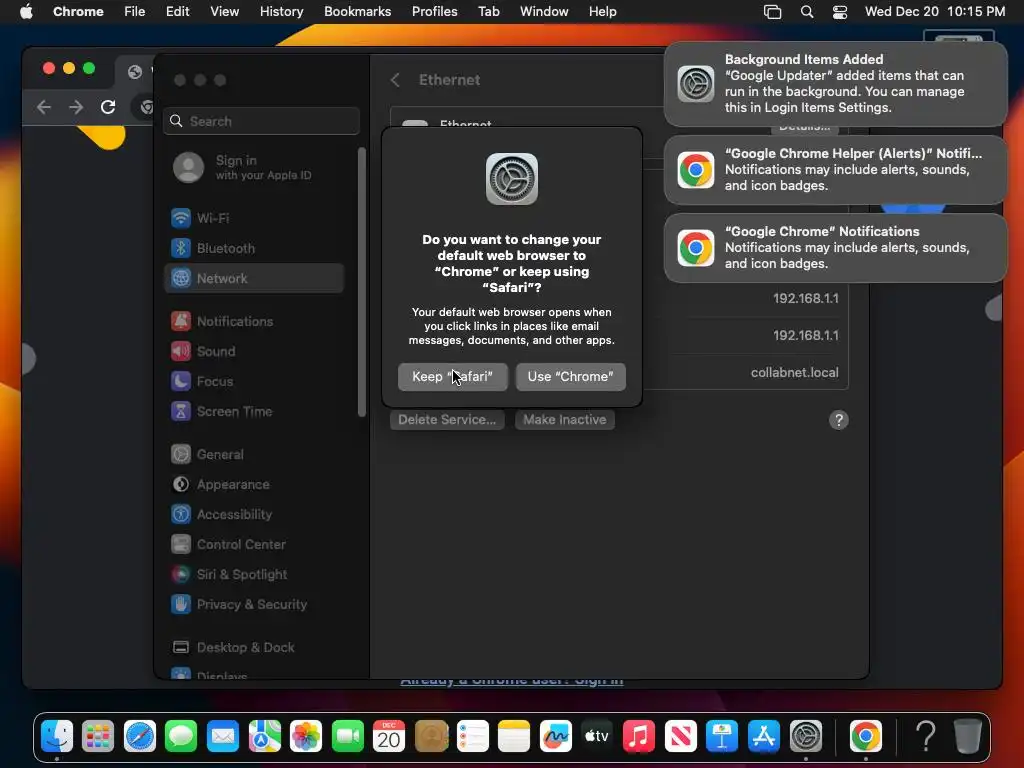1024x768 pixels.
Task: Open Screen Time settings in sidebar
Action: click(x=255, y=411)
